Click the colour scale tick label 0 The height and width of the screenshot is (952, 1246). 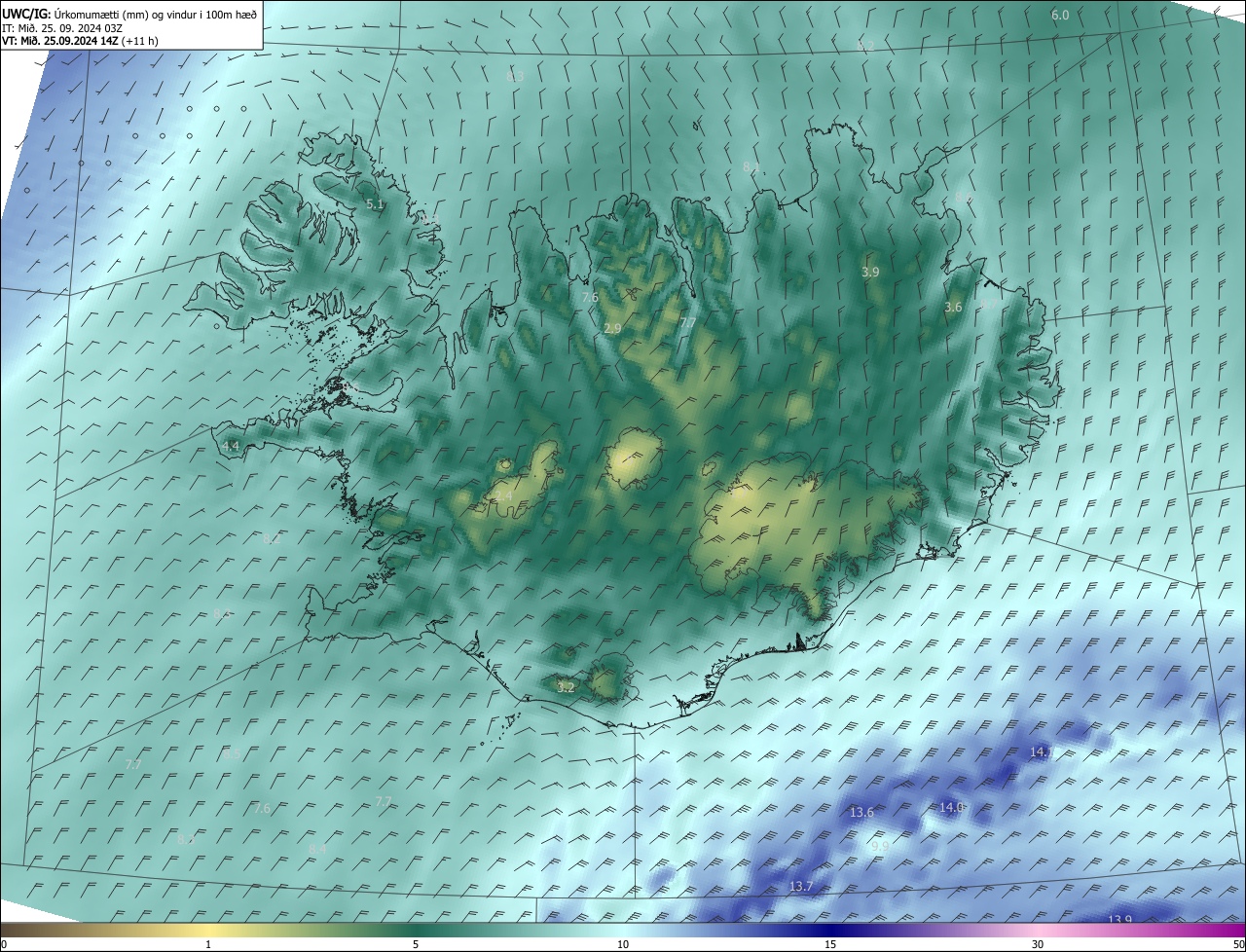coord(4,944)
